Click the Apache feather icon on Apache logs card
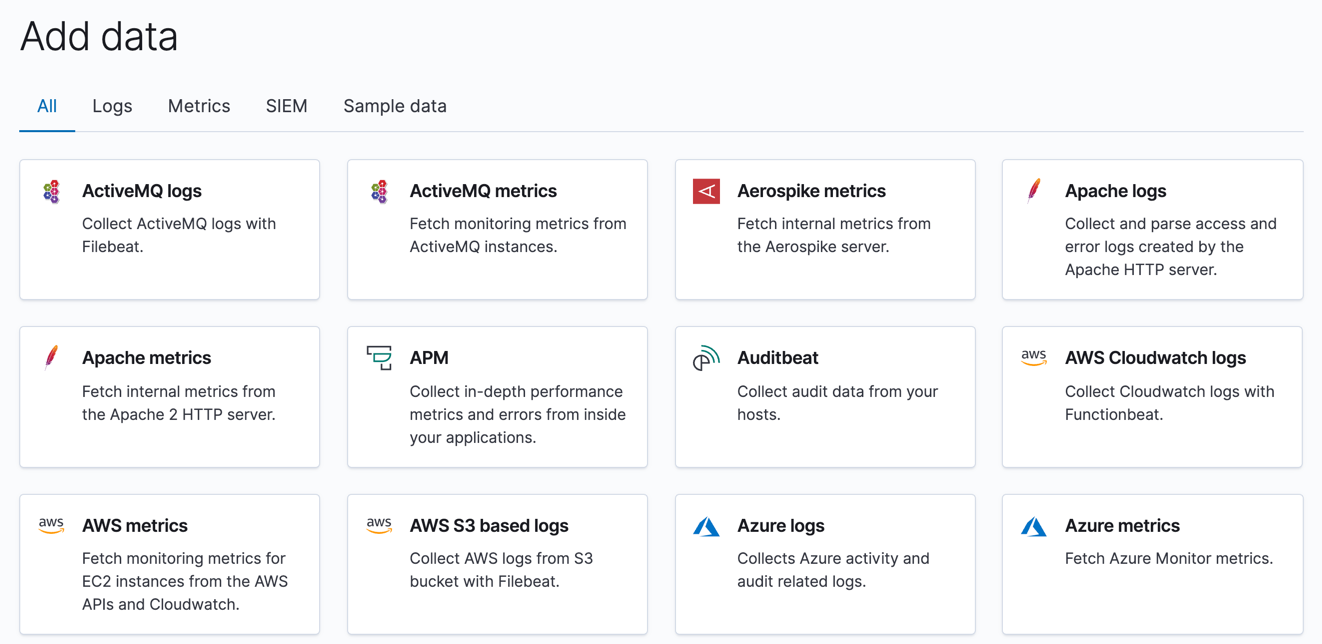The height and width of the screenshot is (644, 1322). pyautogui.click(x=1034, y=191)
